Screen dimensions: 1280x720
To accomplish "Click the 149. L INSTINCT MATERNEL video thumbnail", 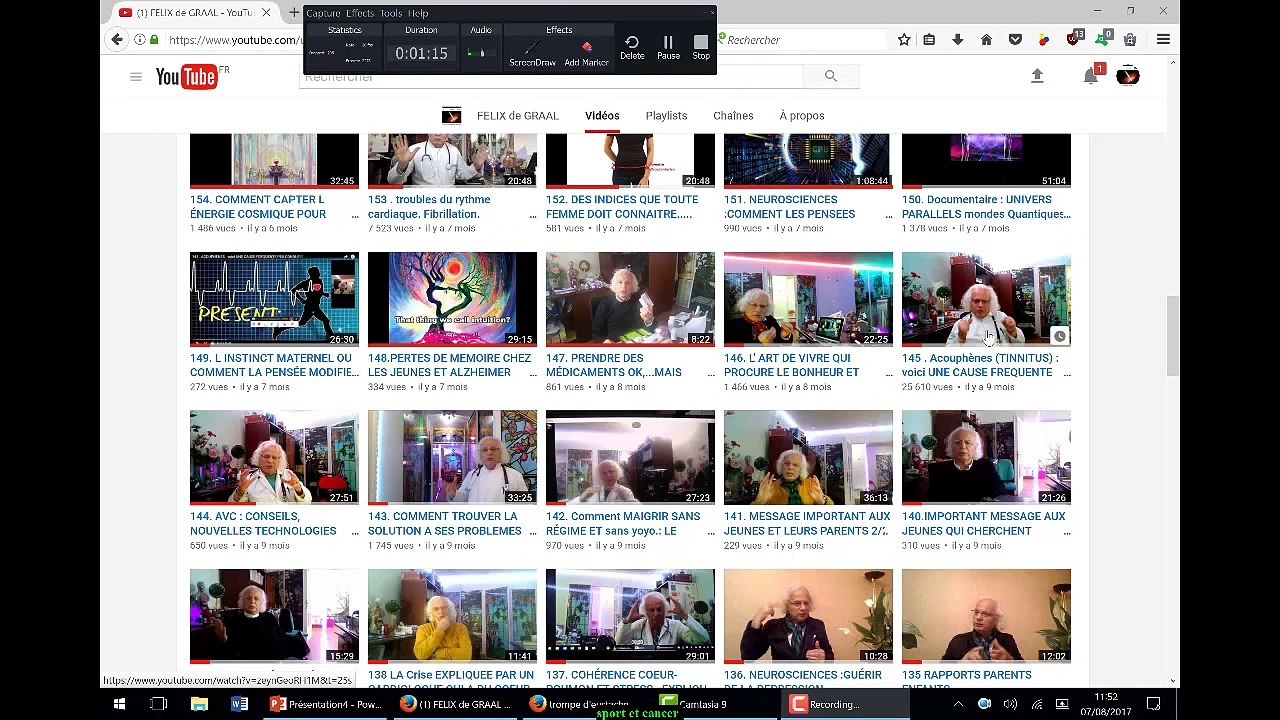I will point(274,299).
